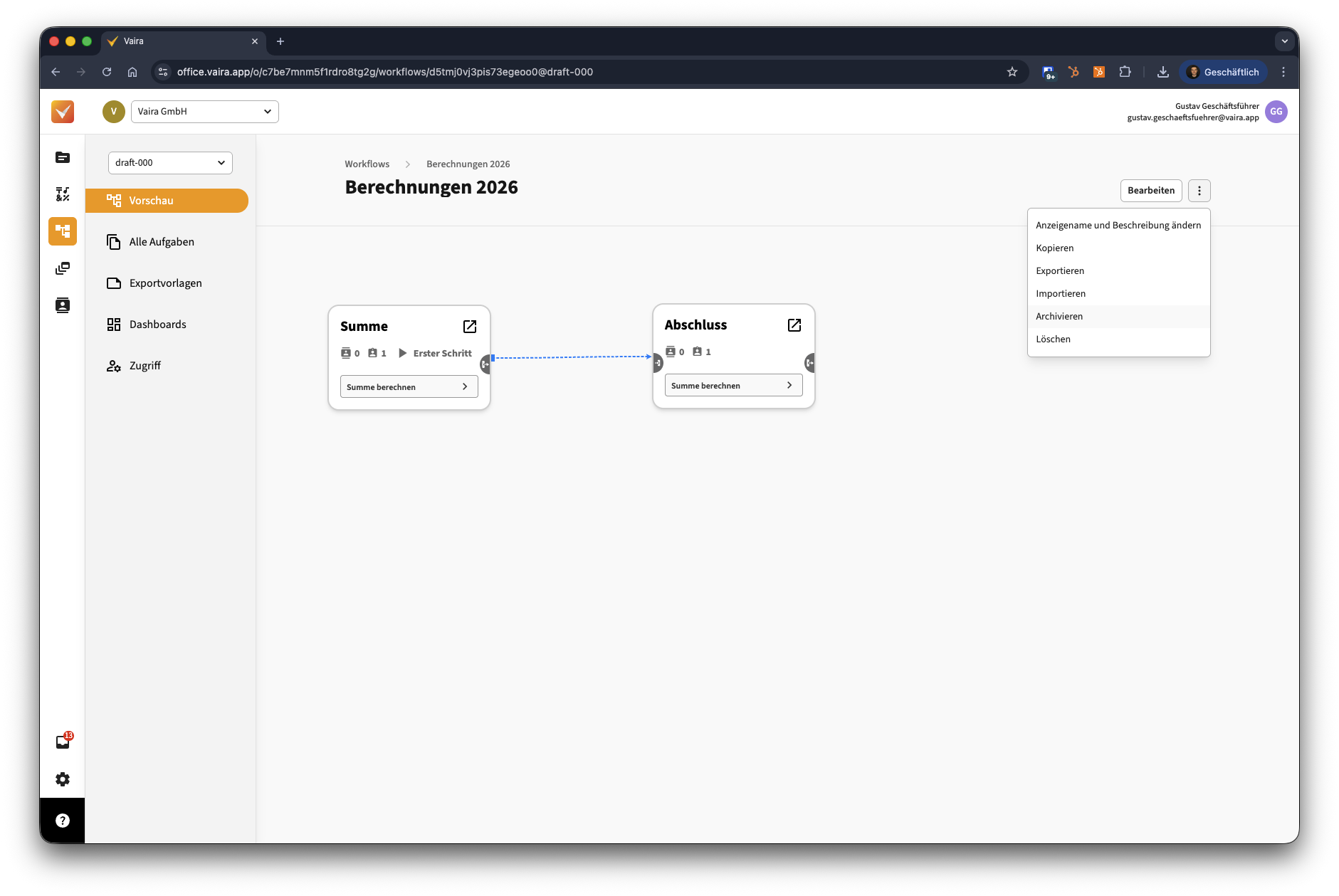The width and height of the screenshot is (1339, 896).
Task: Open Alle Aufgaben in the sidebar
Action: click(x=162, y=242)
